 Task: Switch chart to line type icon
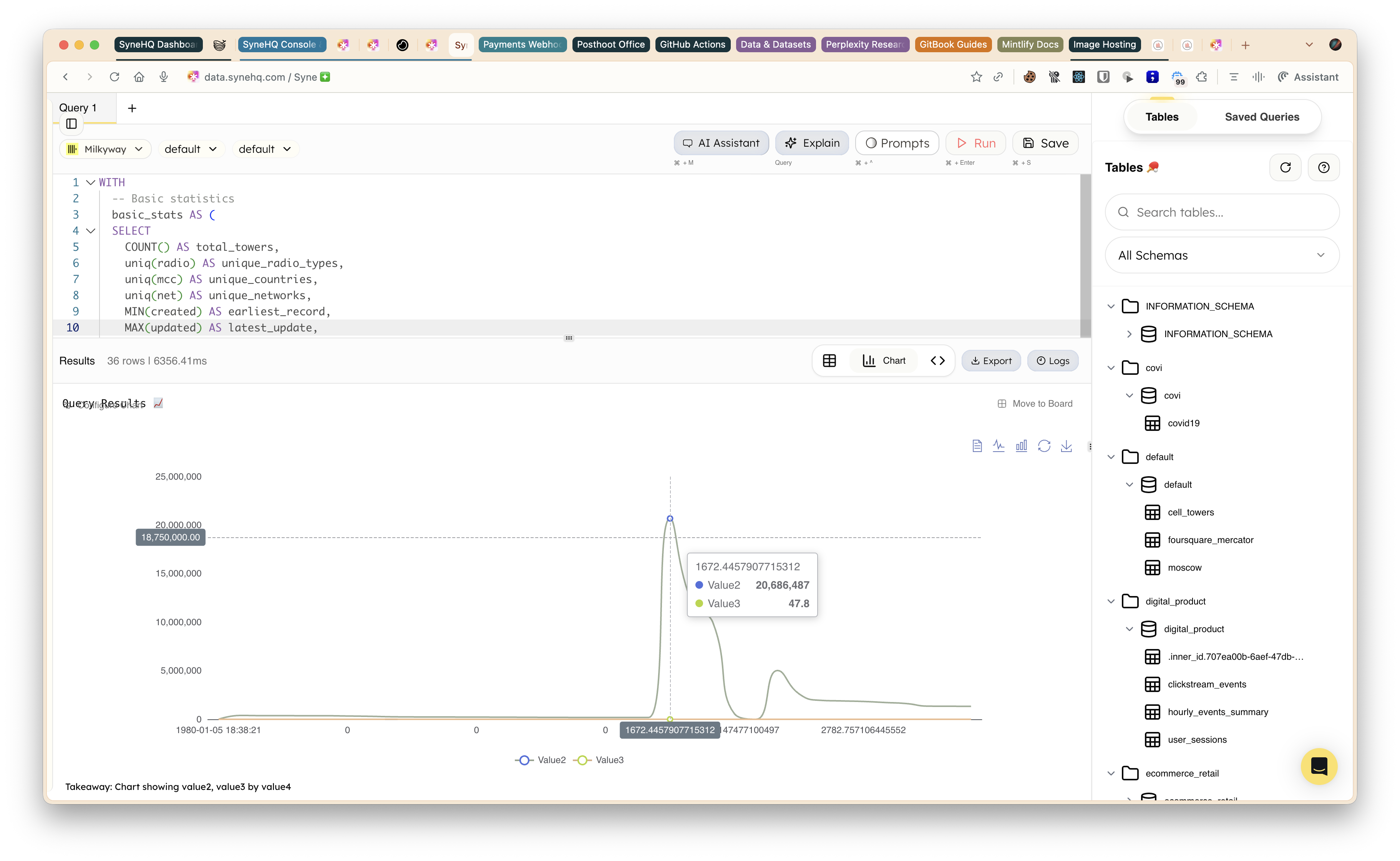[x=999, y=446]
